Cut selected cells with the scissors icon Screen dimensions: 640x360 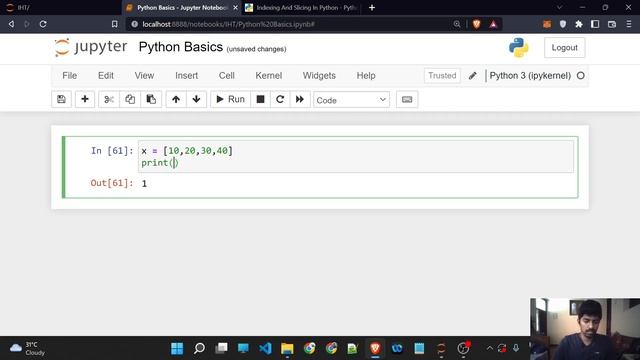[x=109, y=99]
